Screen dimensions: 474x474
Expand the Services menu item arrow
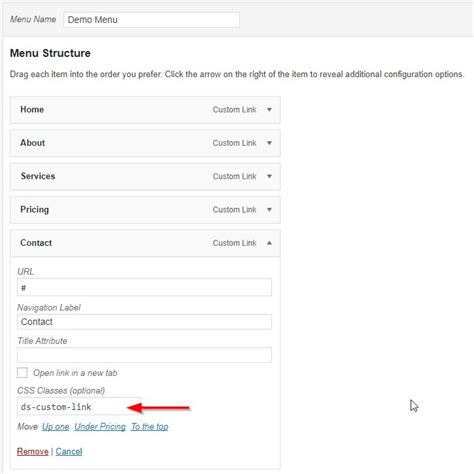[x=269, y=176]
